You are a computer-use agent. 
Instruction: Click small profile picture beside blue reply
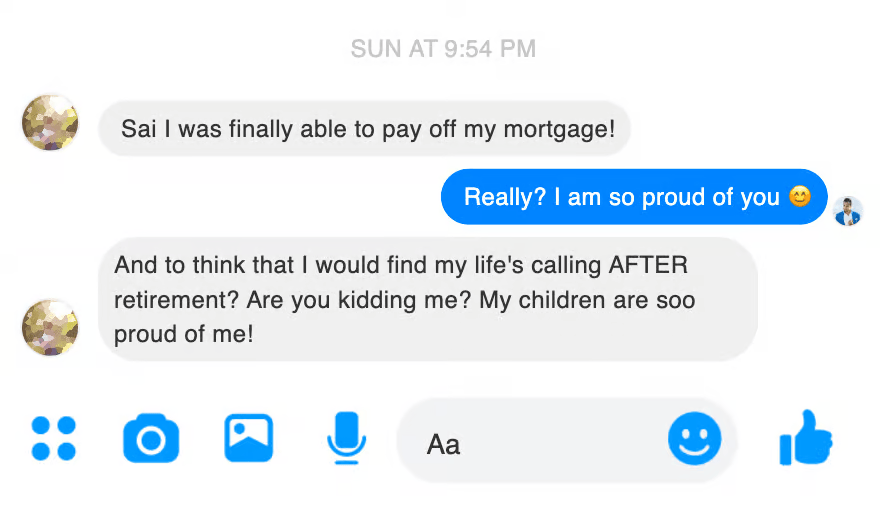848,211
